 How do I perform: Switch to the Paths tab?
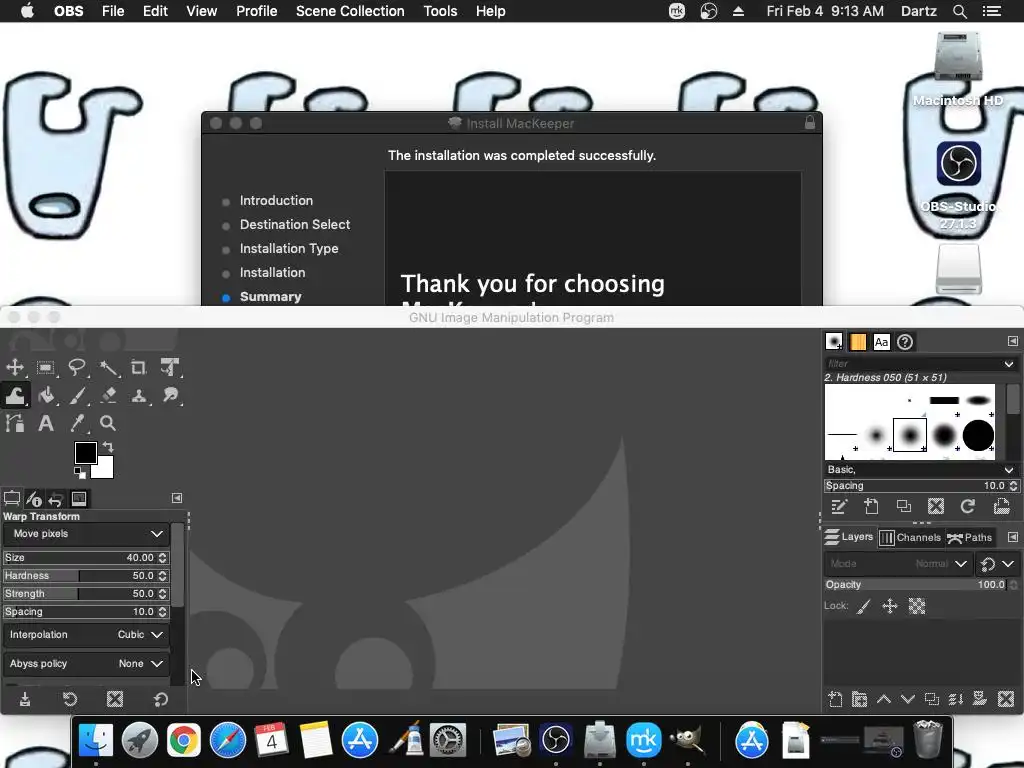[970, 537]
